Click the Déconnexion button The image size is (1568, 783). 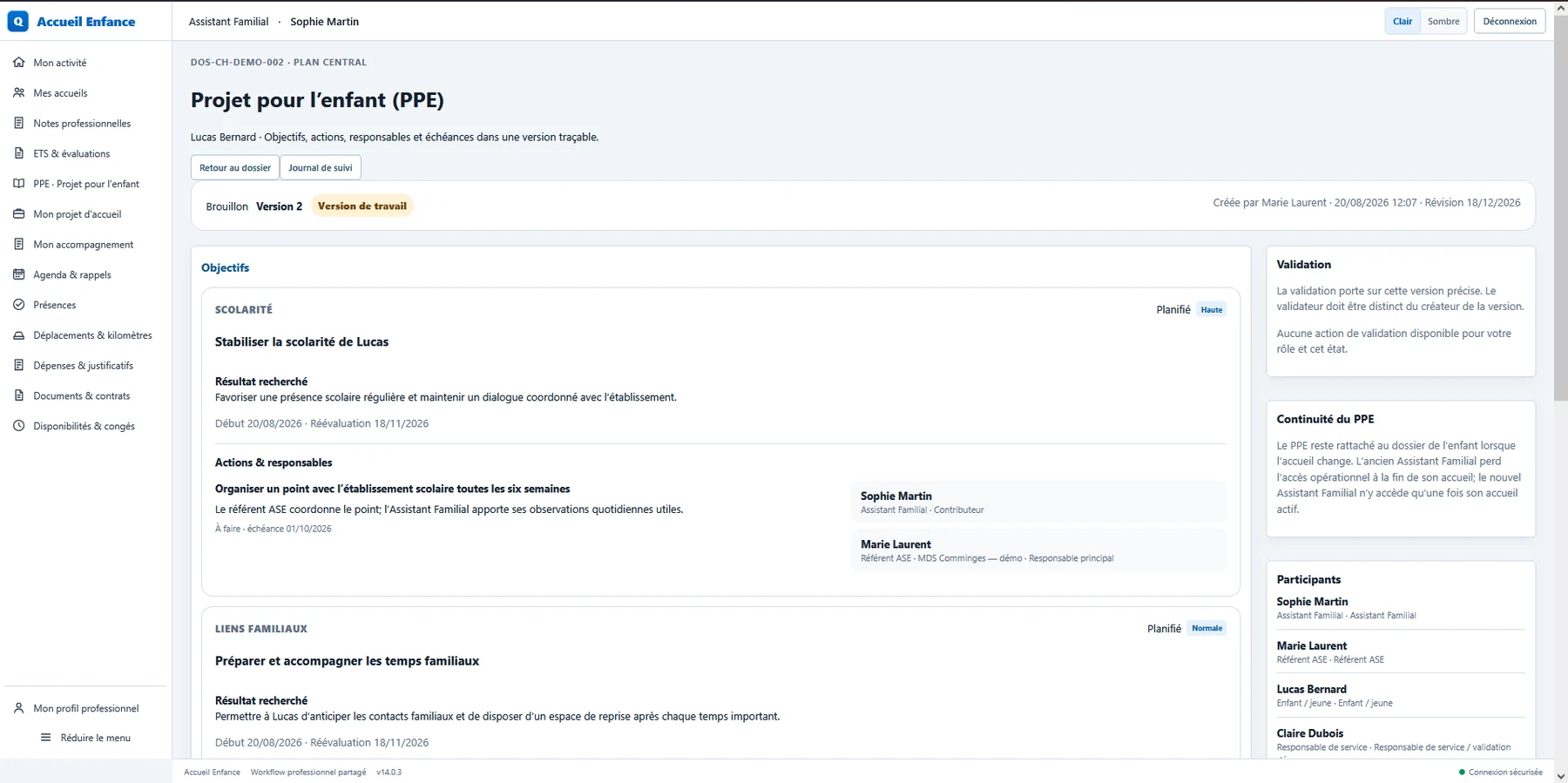pos(1510,22)
